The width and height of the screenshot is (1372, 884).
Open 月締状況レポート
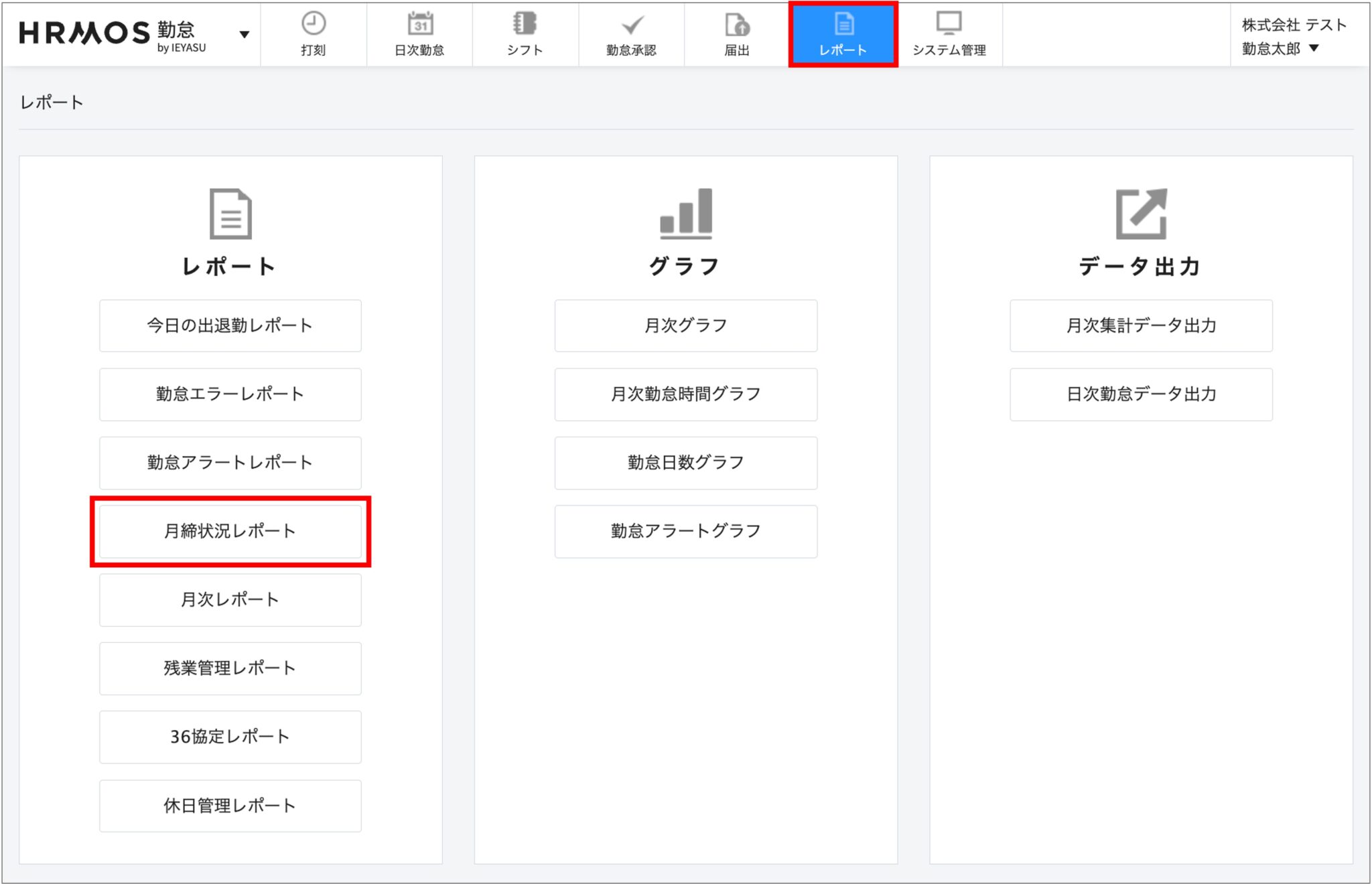pos(230,531)
